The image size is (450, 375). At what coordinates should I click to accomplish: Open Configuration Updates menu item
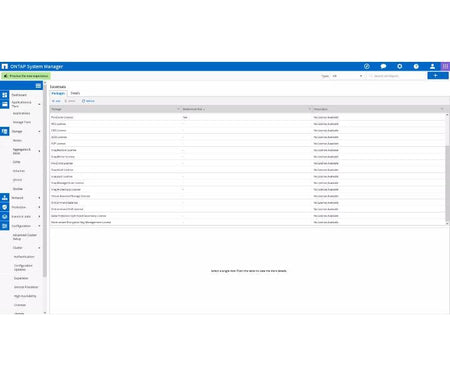pos(23,267)
